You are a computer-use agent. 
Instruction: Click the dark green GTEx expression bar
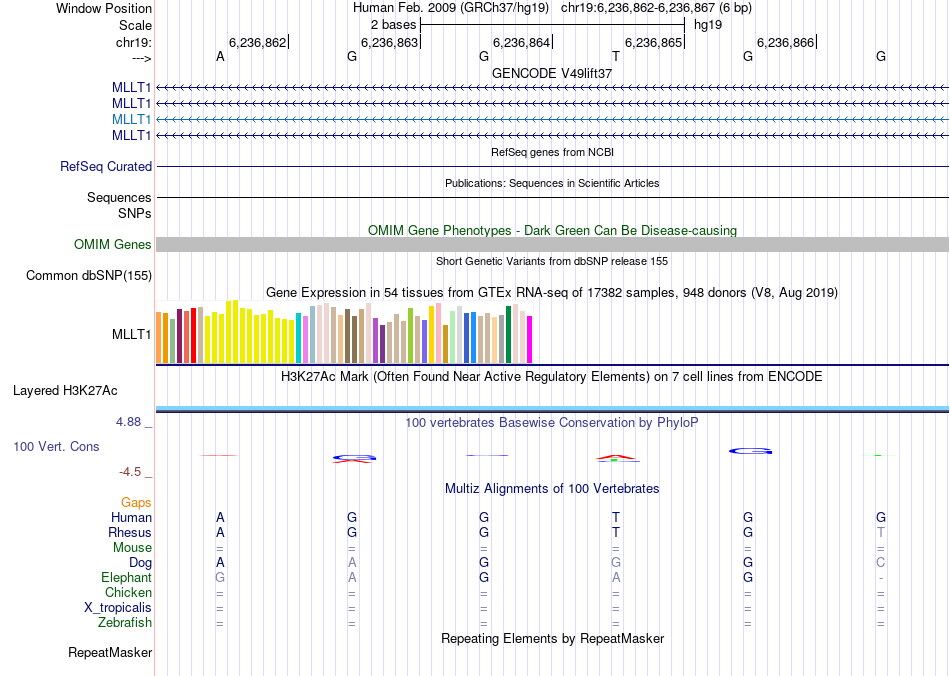click(508, 334)
